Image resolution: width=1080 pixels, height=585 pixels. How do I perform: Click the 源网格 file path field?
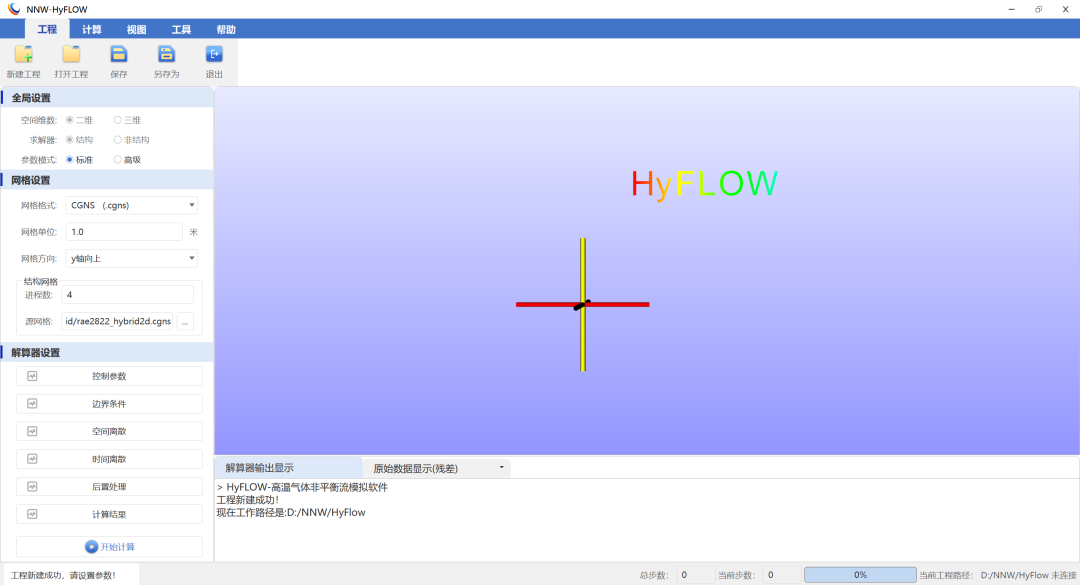tap(117, 321)
